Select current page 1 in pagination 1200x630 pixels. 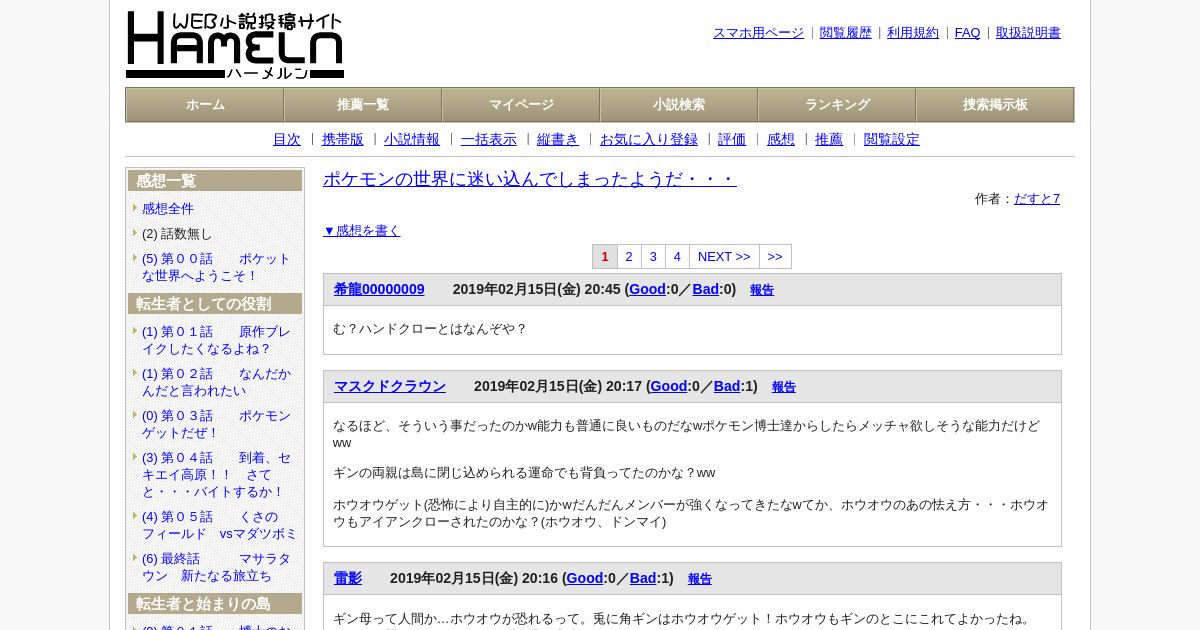coord(605,257)
